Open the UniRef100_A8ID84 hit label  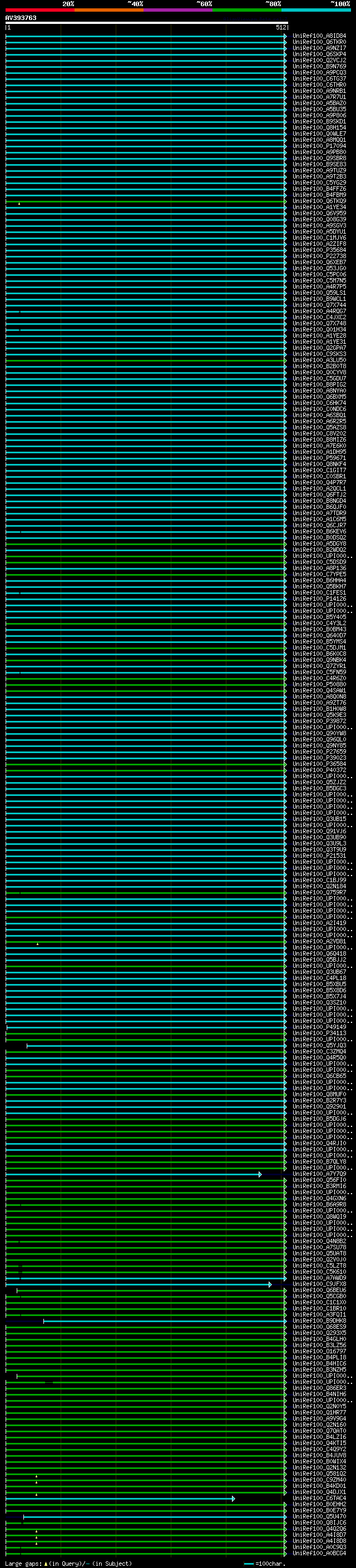tap(319, 36)
